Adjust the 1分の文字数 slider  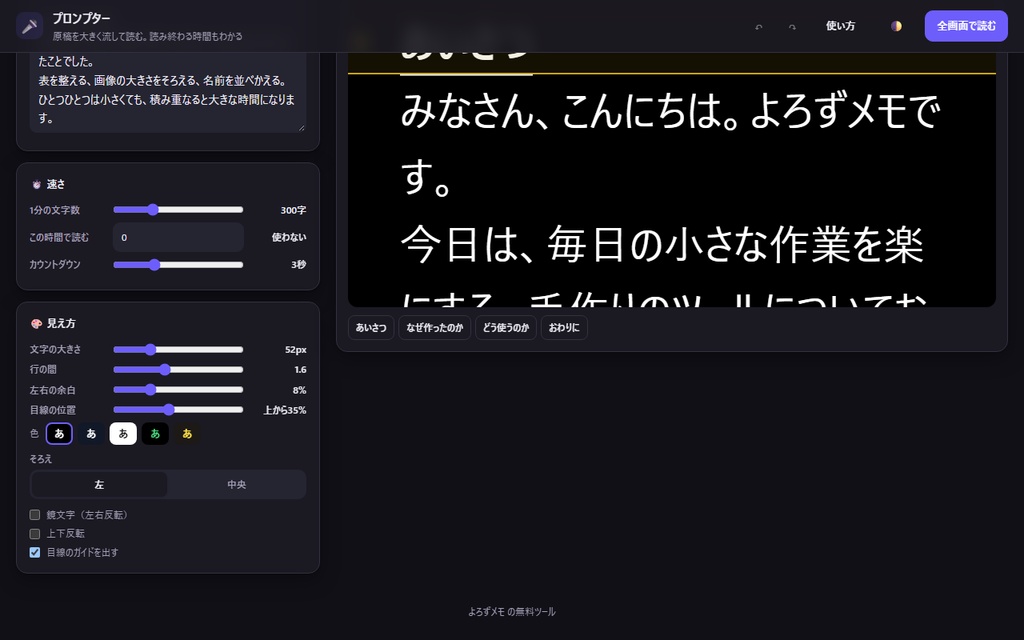[x=178, y=210]
